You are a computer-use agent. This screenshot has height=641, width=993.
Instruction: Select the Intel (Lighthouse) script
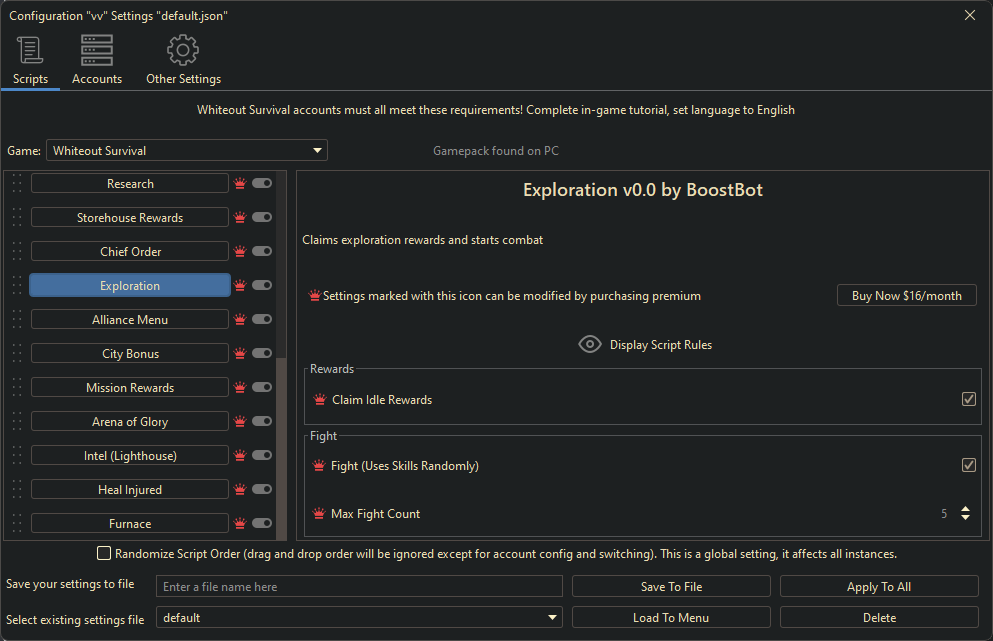[x=130, y=455]
